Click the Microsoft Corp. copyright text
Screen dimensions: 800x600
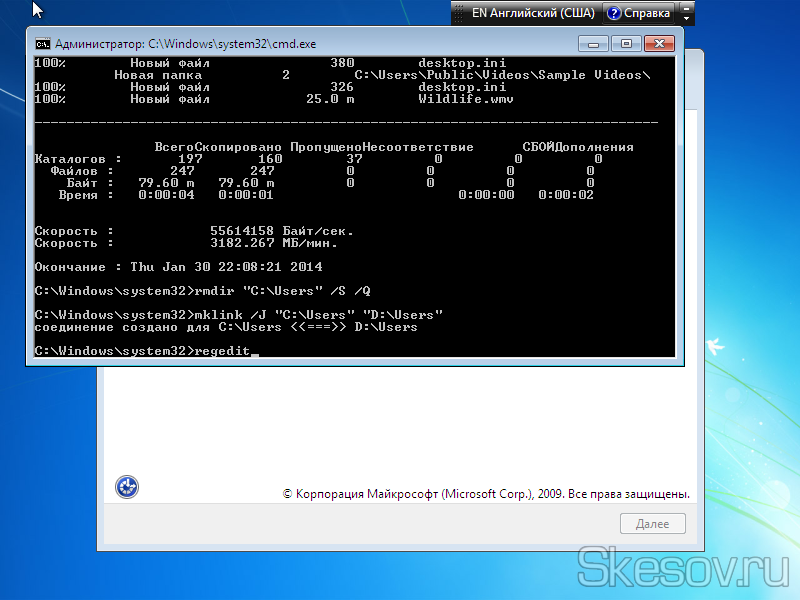pyautogui.click(x=486, y=494)
